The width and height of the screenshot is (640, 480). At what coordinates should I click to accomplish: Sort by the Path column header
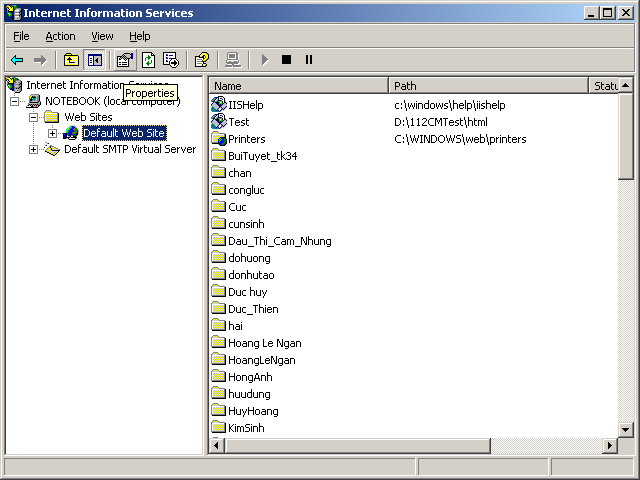[x=488, y=86]
